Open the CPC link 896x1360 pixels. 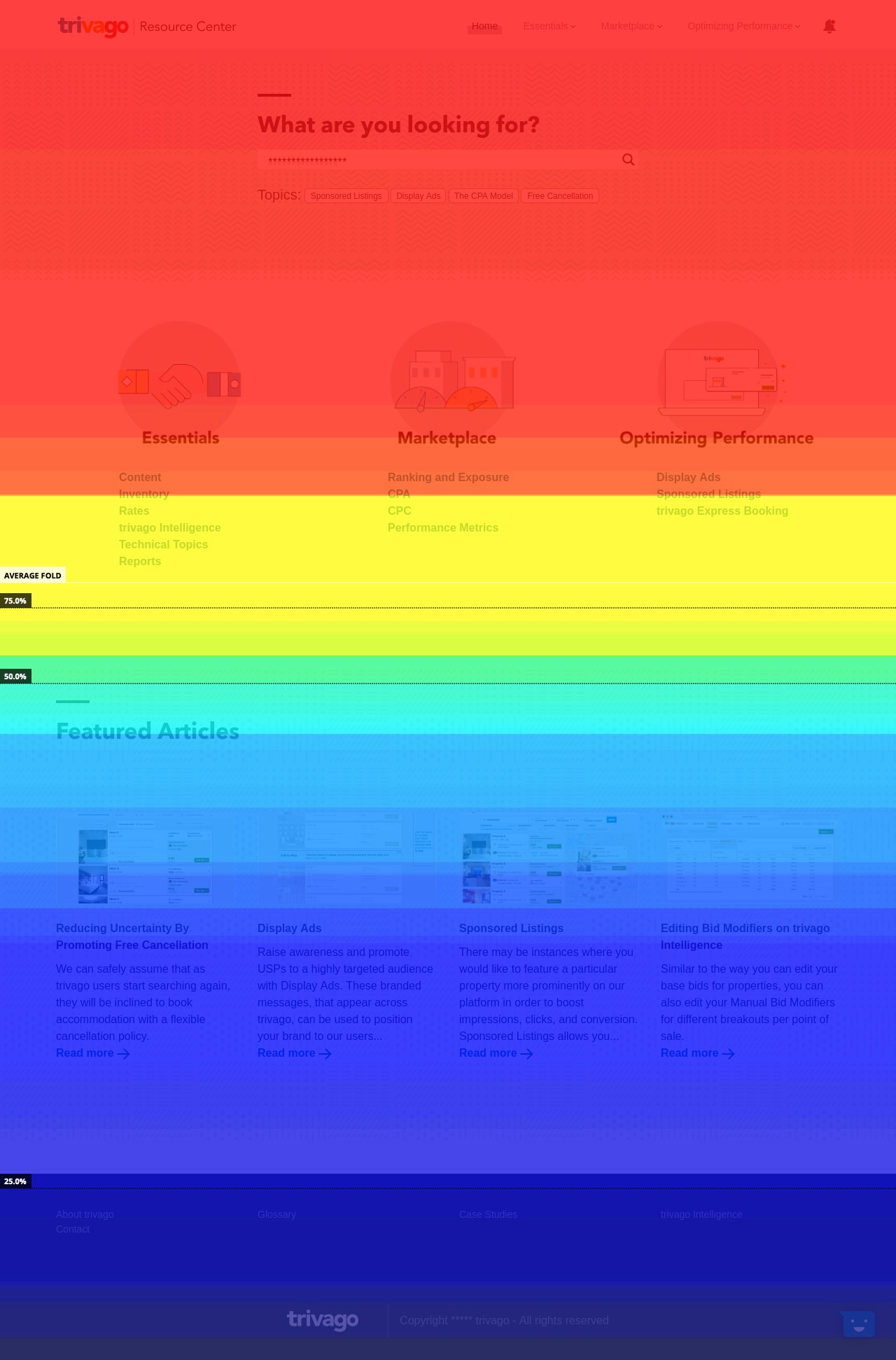pyautogui.click(x=400, y=511)
